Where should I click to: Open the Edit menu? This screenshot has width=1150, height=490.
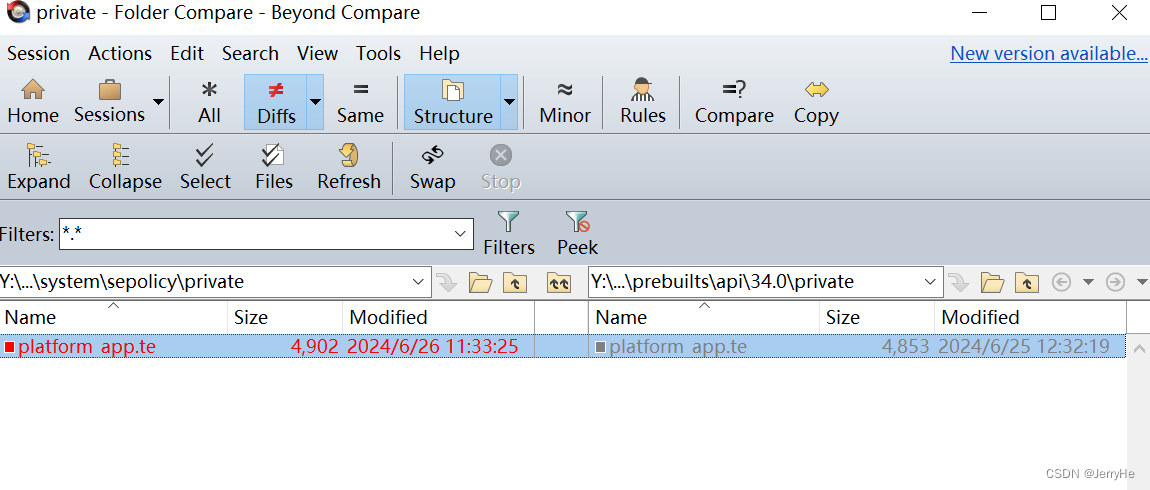pos(187,54)
